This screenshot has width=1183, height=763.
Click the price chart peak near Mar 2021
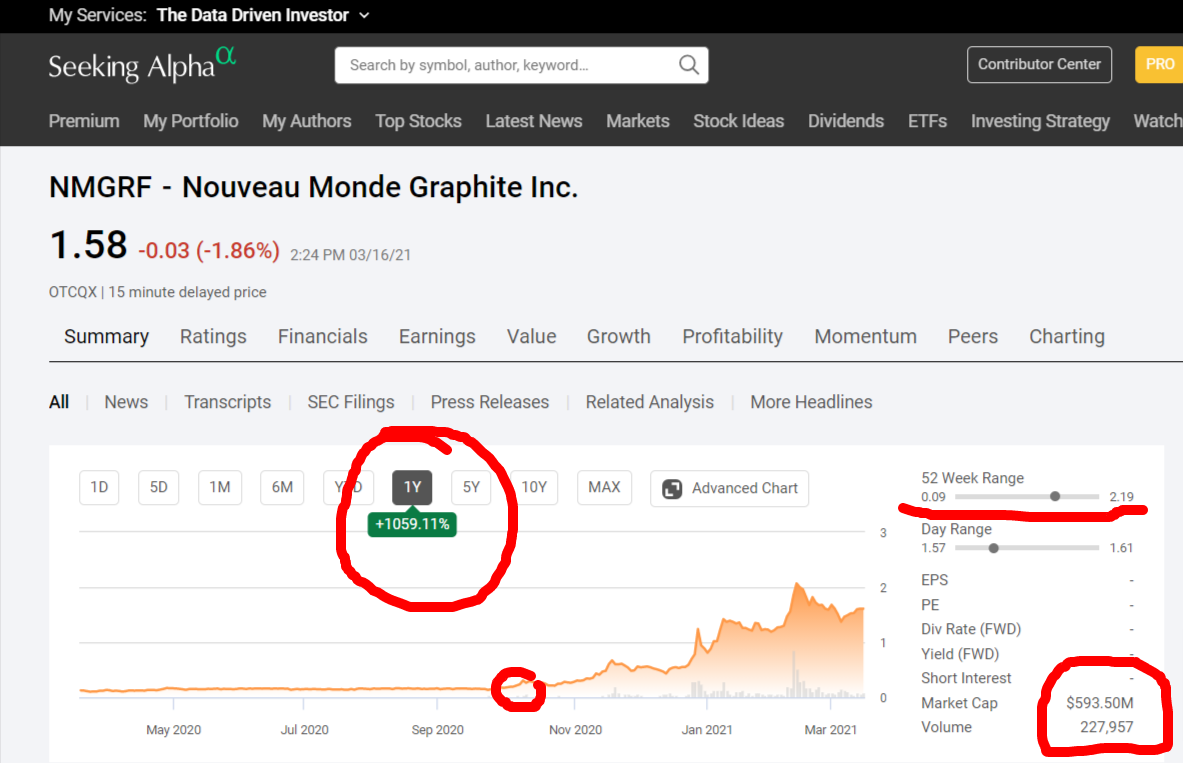[797, 584]
